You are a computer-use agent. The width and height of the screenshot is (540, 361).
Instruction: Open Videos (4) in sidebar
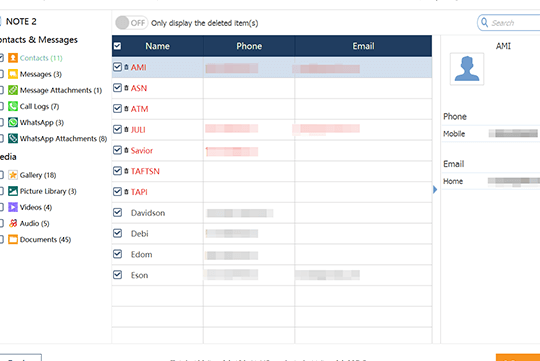(x=36, y=207)
